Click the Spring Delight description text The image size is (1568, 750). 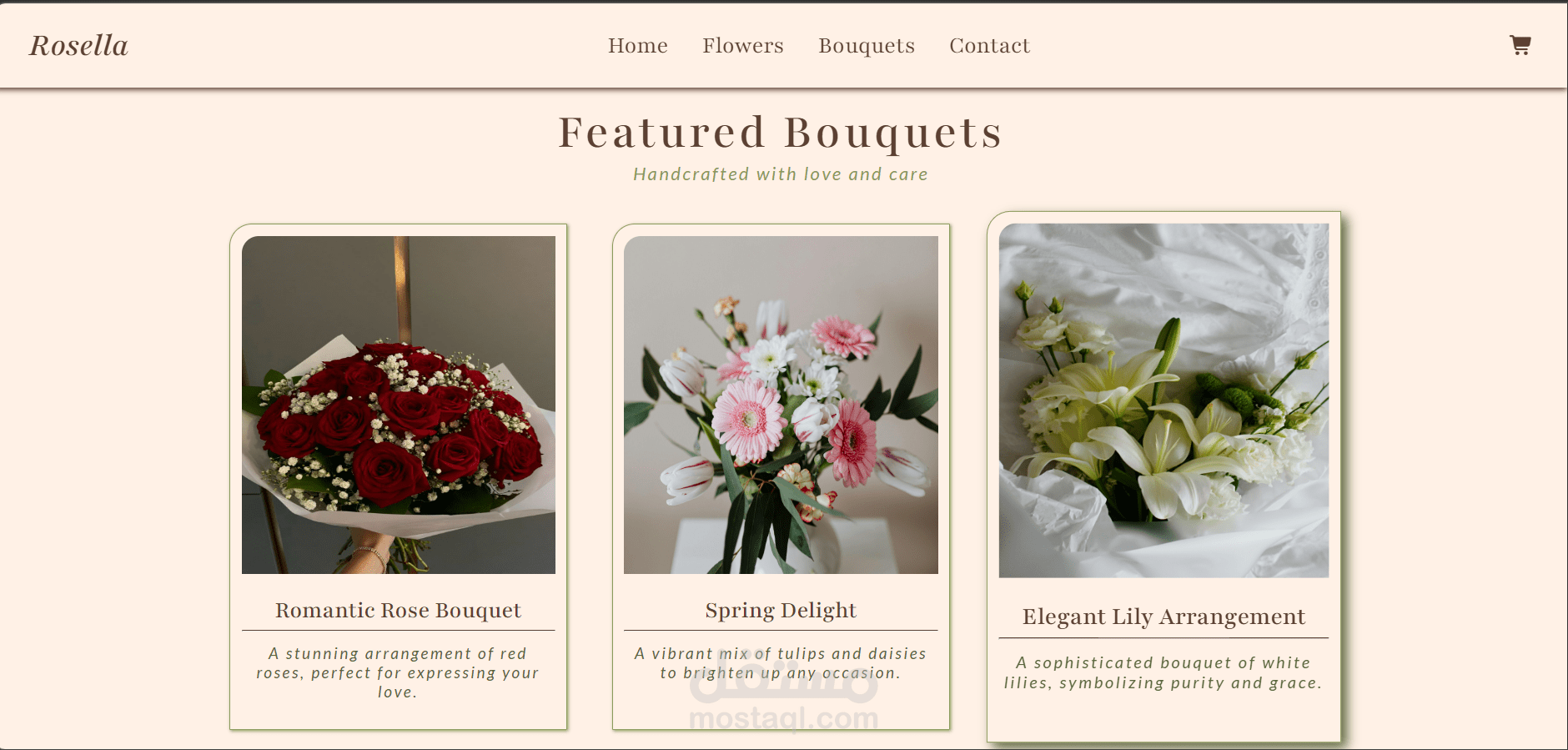[x=781, y=663]
